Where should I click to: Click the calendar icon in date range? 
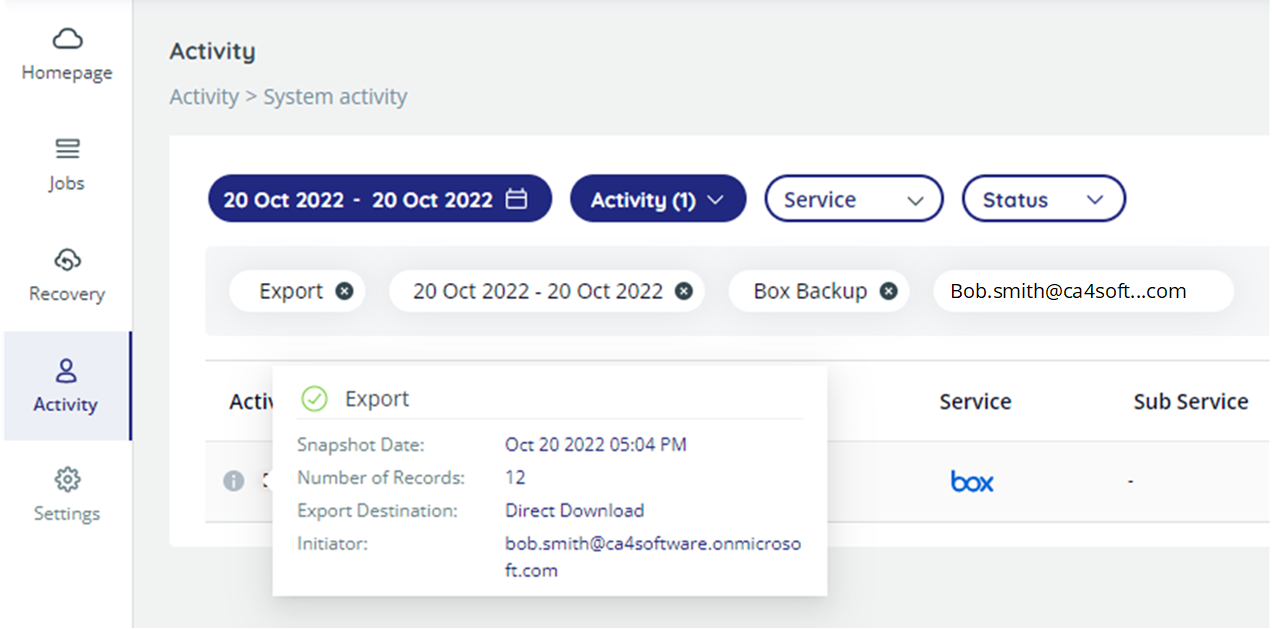pyautogui.click(x=516, y=199)
